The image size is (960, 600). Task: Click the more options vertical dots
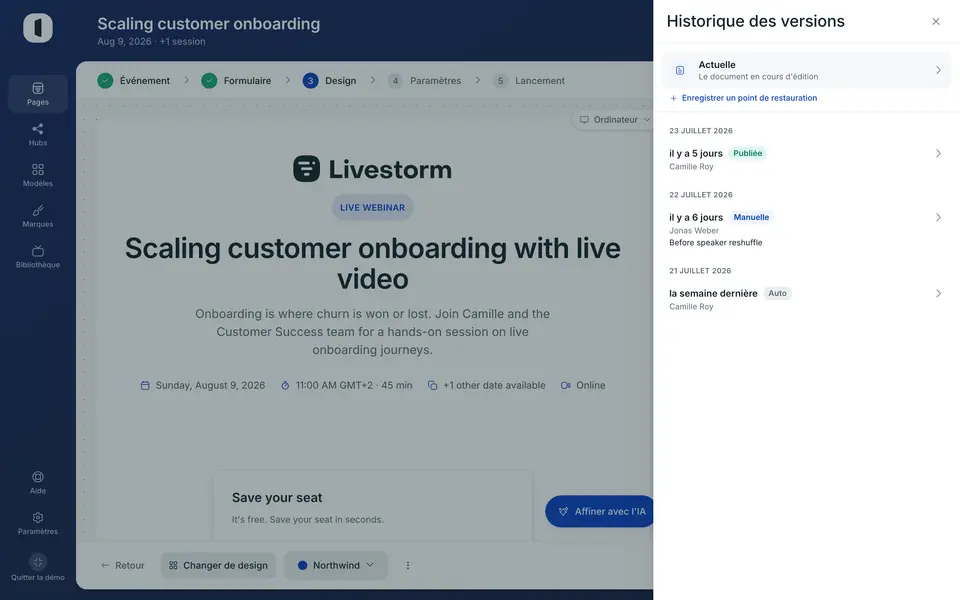408,565
